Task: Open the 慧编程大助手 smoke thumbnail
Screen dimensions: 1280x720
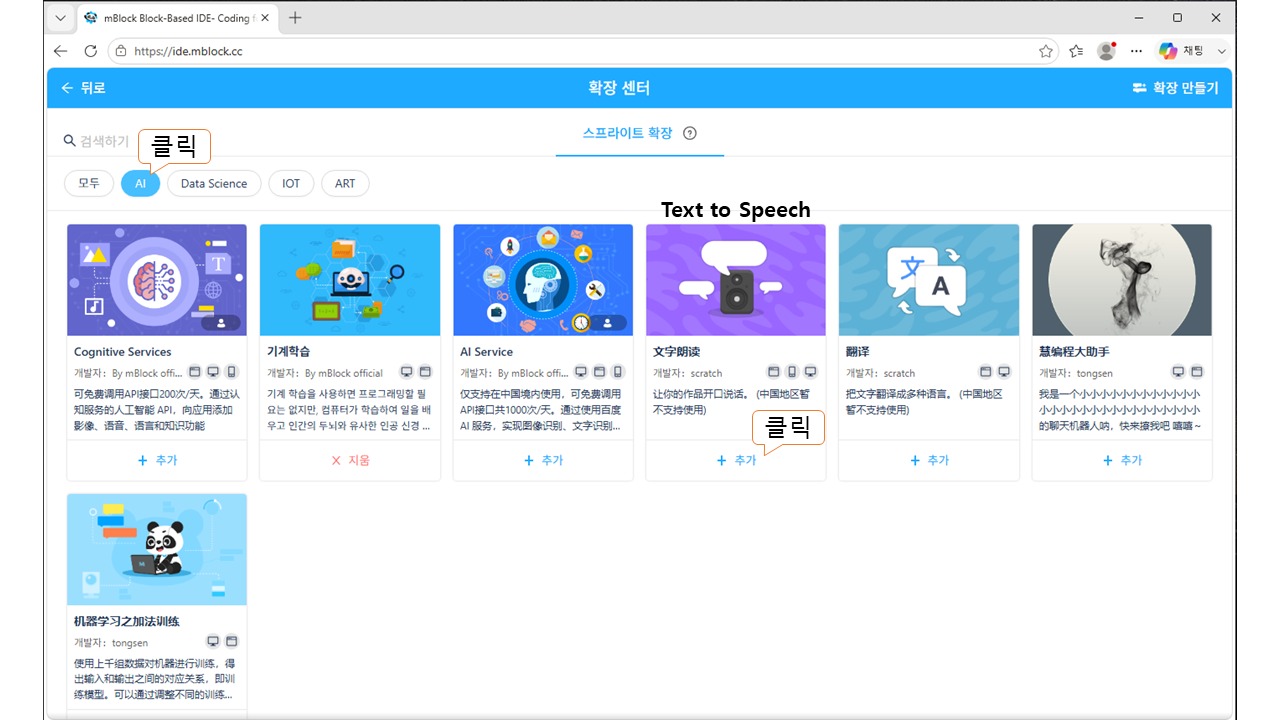Action: tap(1122, 280)
